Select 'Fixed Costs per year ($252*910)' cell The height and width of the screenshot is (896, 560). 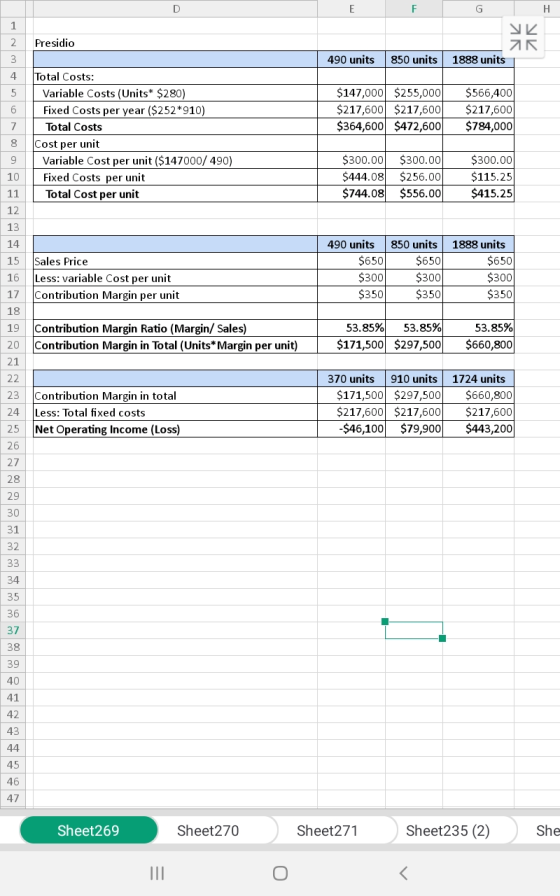(x=175, y=110)
